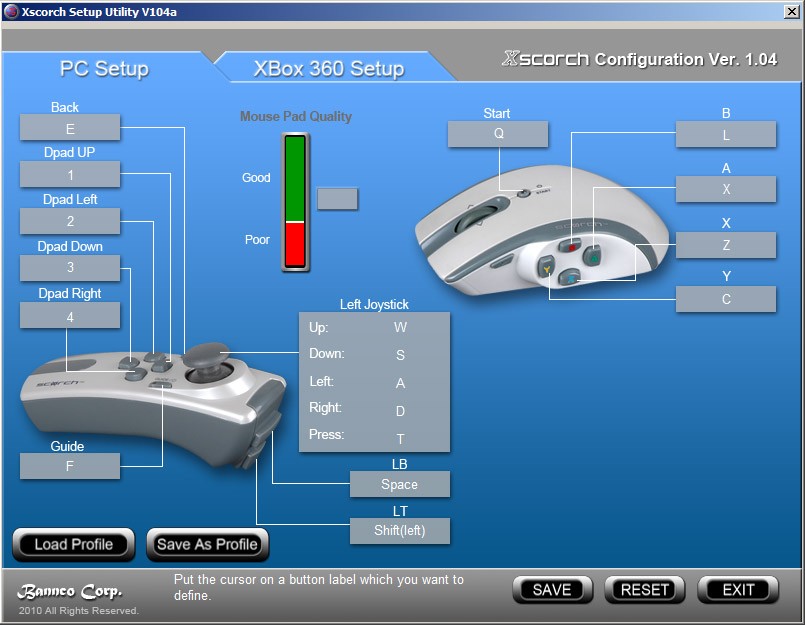Click the cursor instruction hint text
Viewport: 805px width, 625px height.
[x=319, y=588]
